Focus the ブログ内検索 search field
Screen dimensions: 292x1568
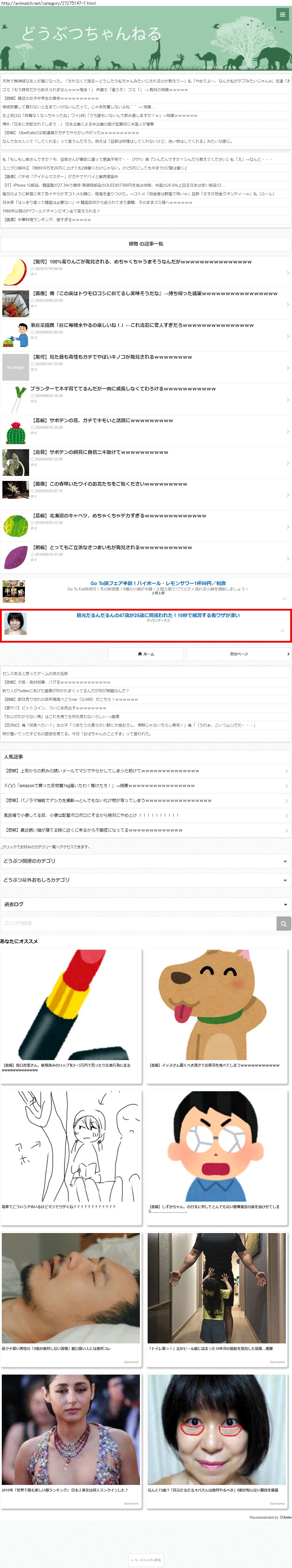tap(138, 923)
